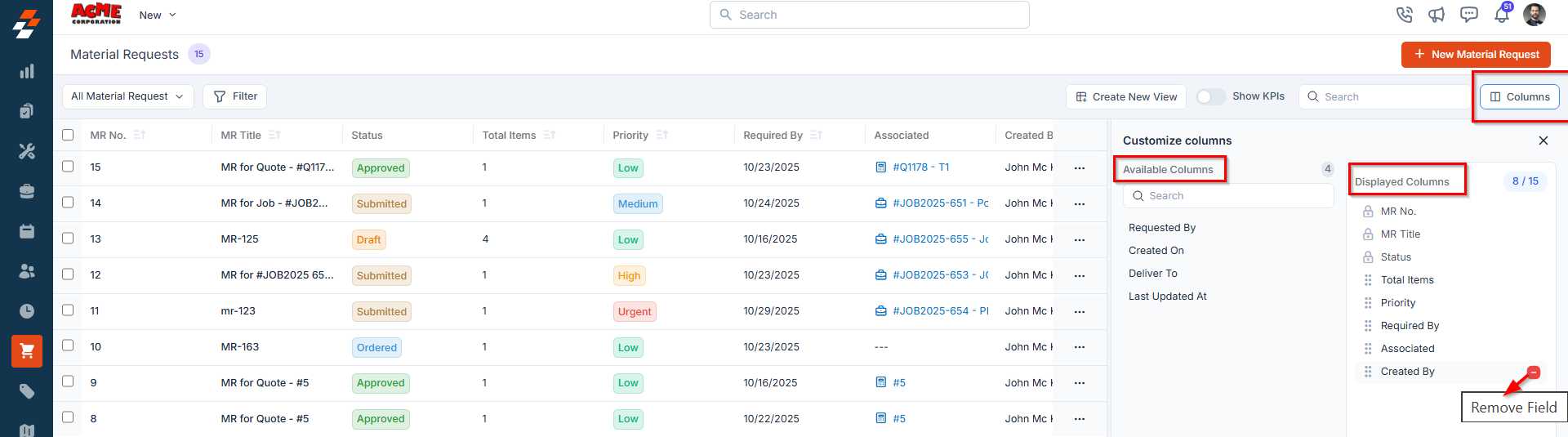Viewport: 1568px width, 437px height.
Task: Open row actions menu for MR 10
Action: (1080, 347)
